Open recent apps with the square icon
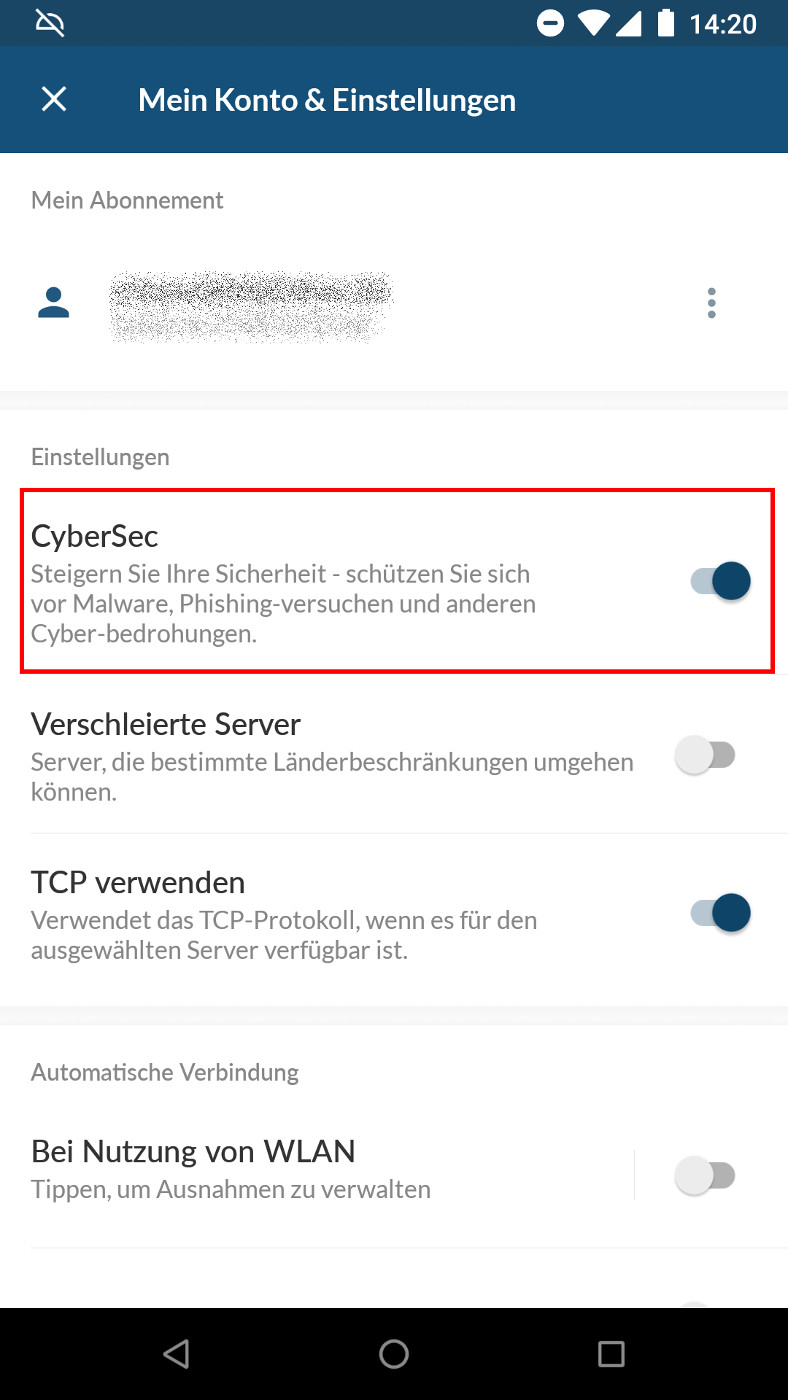 (611, 1354)
